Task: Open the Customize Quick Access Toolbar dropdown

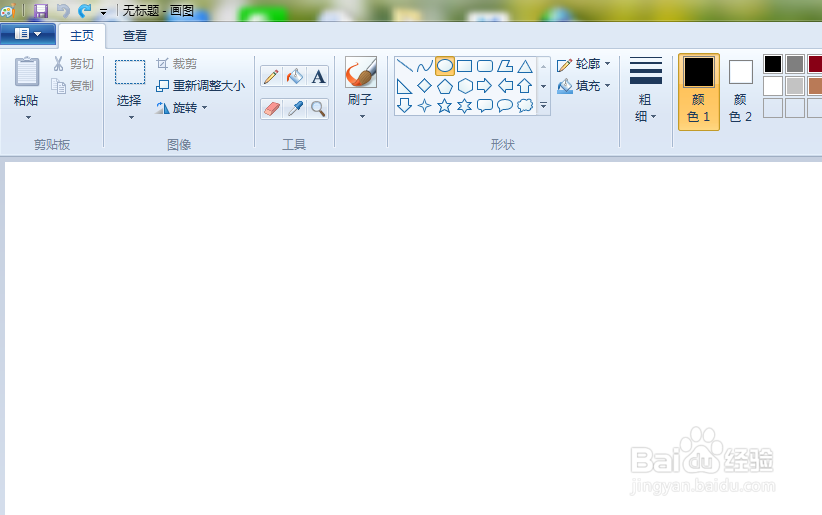Action: pyautogui.click(x=104, y=12)
